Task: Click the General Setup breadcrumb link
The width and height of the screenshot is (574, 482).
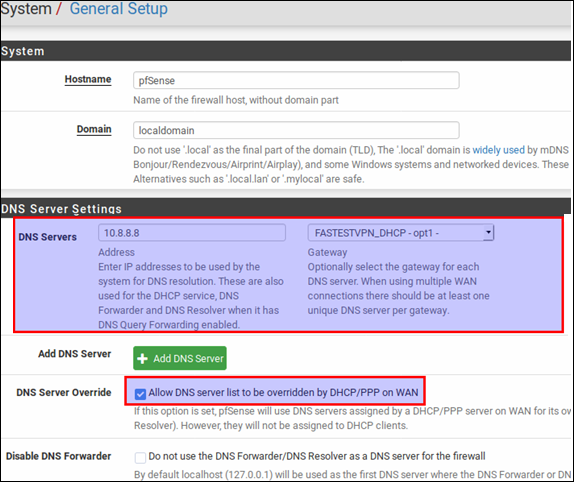Action: tap(119, 8)
